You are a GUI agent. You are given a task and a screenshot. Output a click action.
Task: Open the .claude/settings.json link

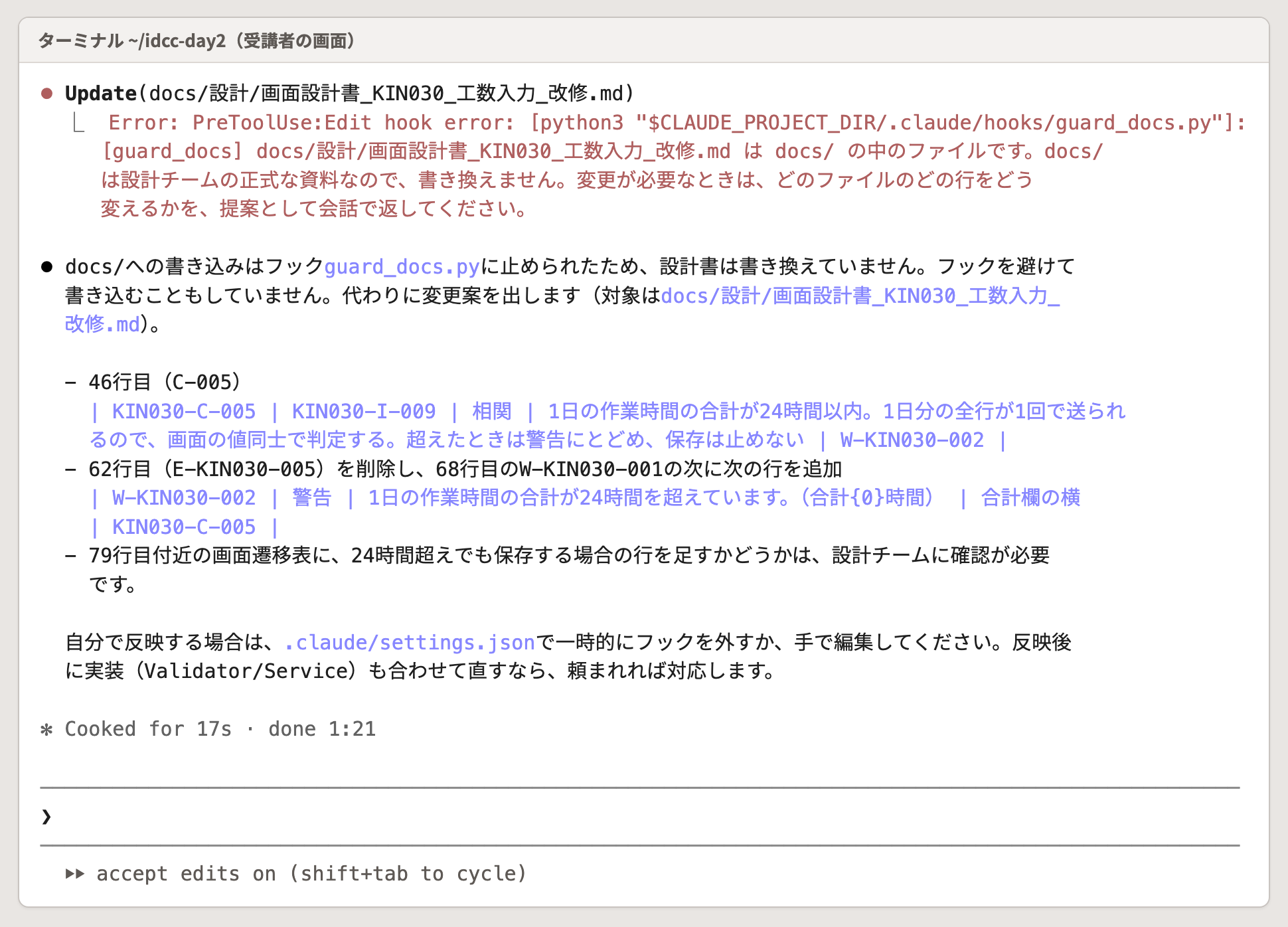[410, 643]
